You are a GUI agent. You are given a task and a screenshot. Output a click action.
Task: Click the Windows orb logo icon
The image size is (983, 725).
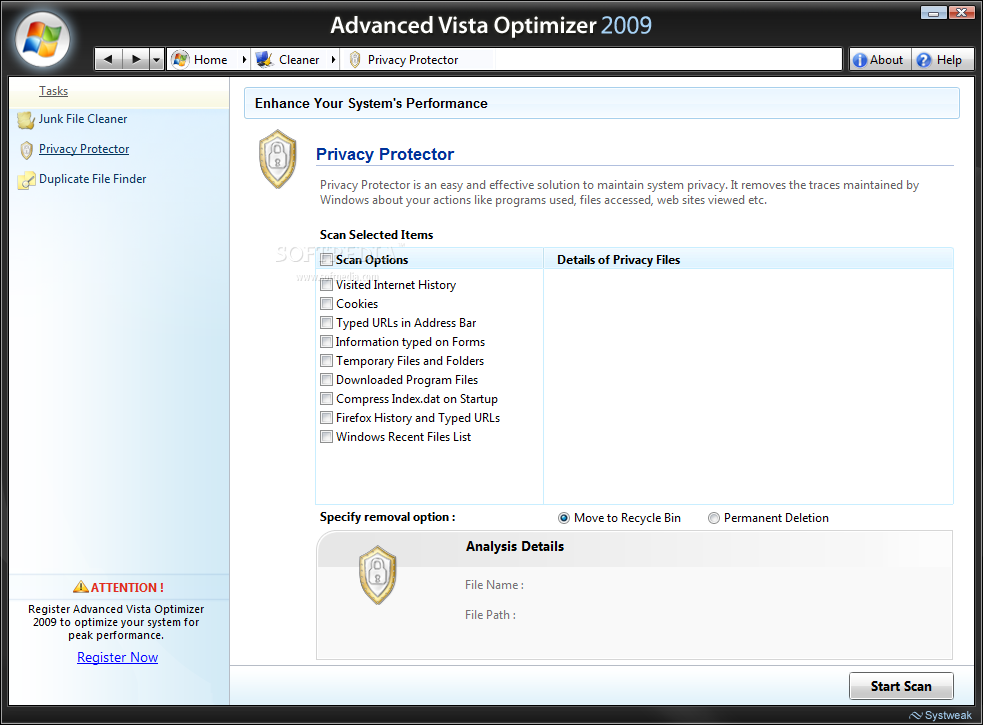[x=42, y=39]
